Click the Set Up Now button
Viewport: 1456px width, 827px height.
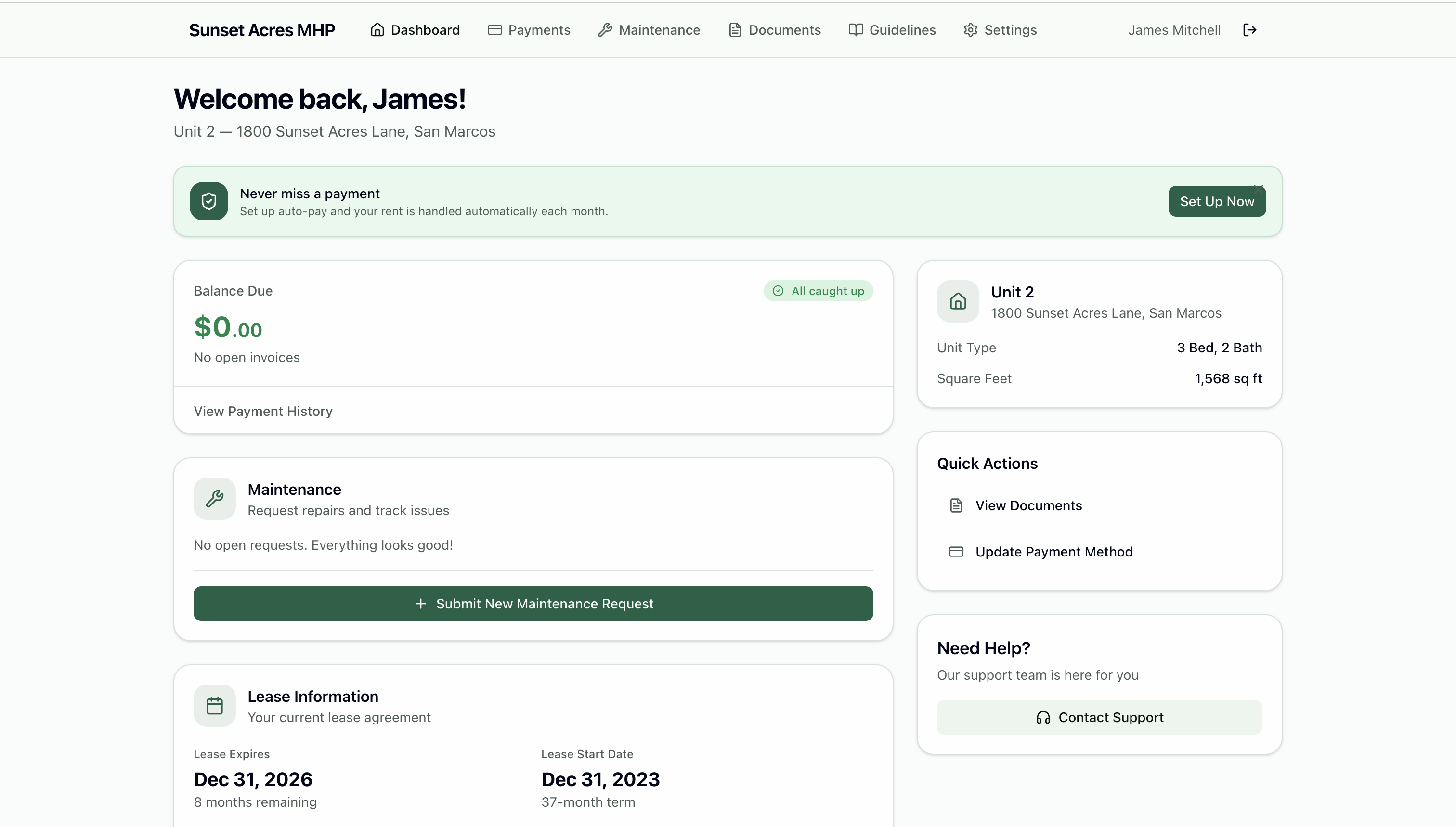[x=1217, y=201]
